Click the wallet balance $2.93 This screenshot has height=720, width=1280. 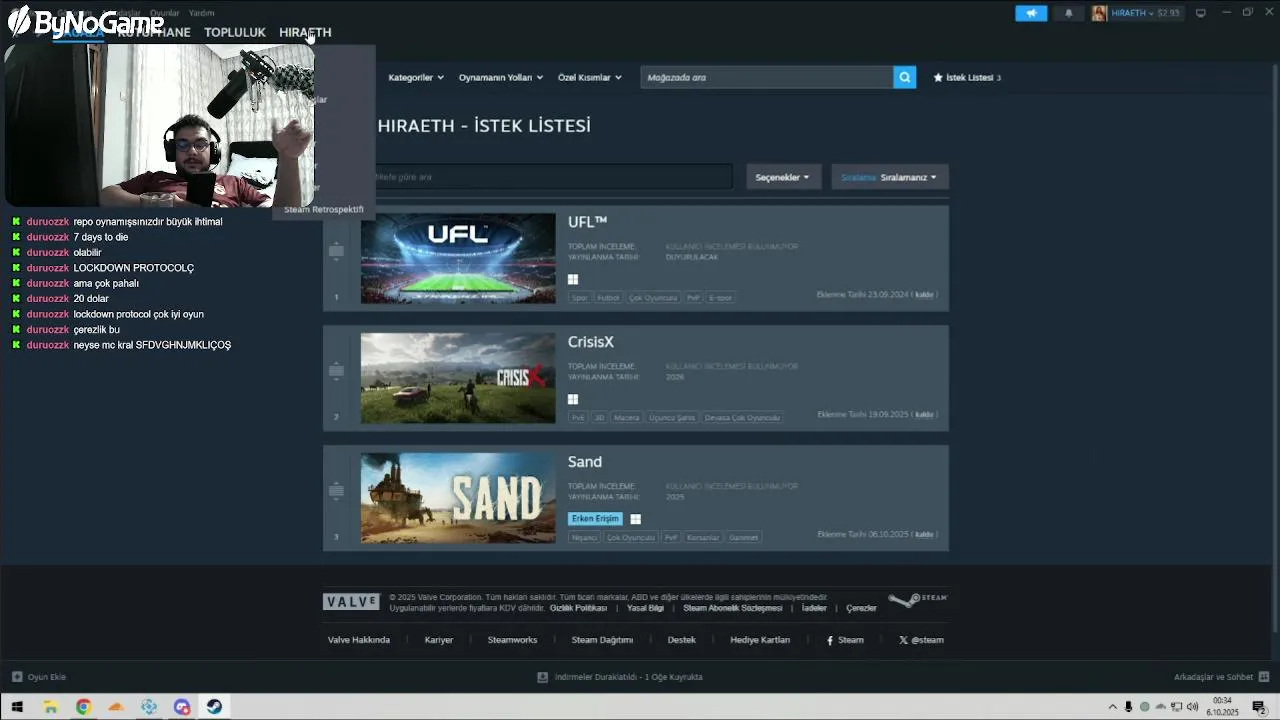click(1168, 13)
